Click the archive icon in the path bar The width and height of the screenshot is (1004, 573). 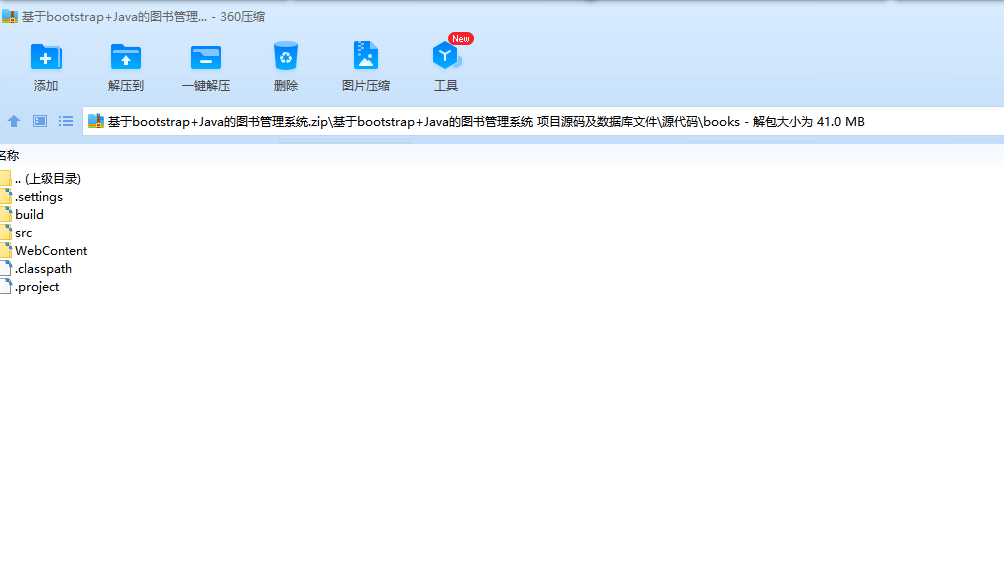pyautogui.click(x=95, y=121)
